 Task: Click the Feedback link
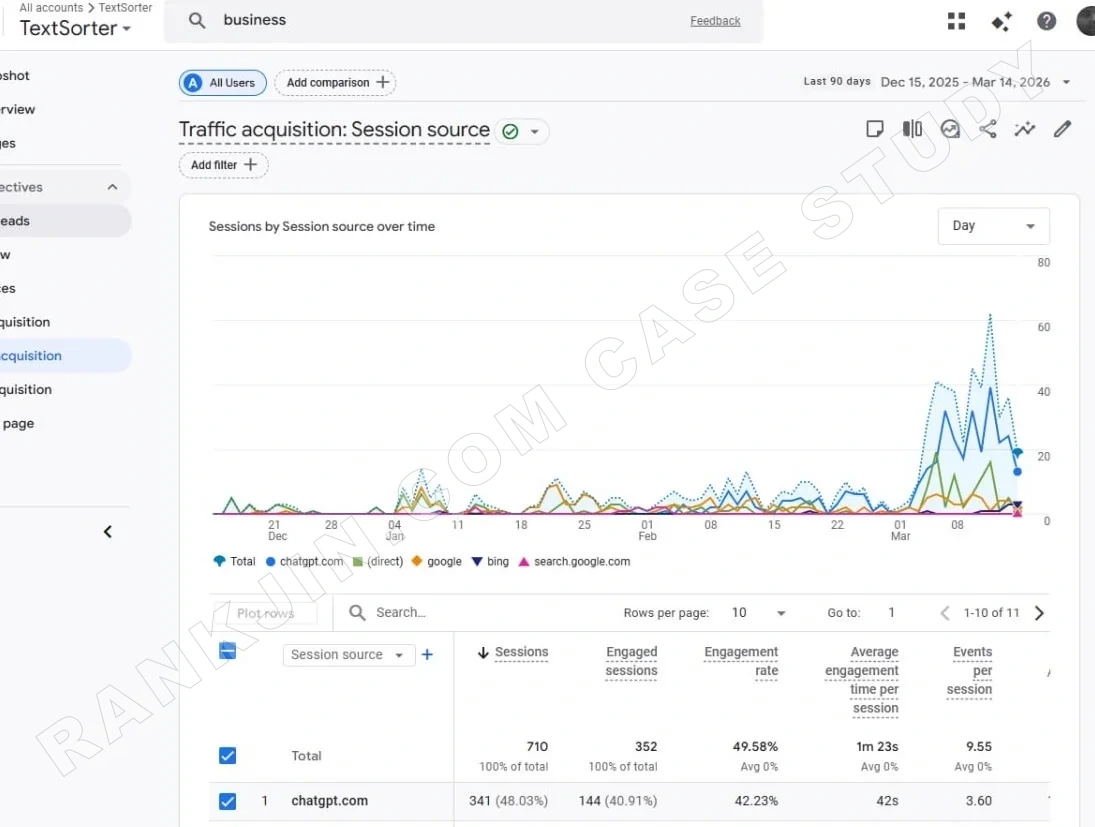pos(715,20)
